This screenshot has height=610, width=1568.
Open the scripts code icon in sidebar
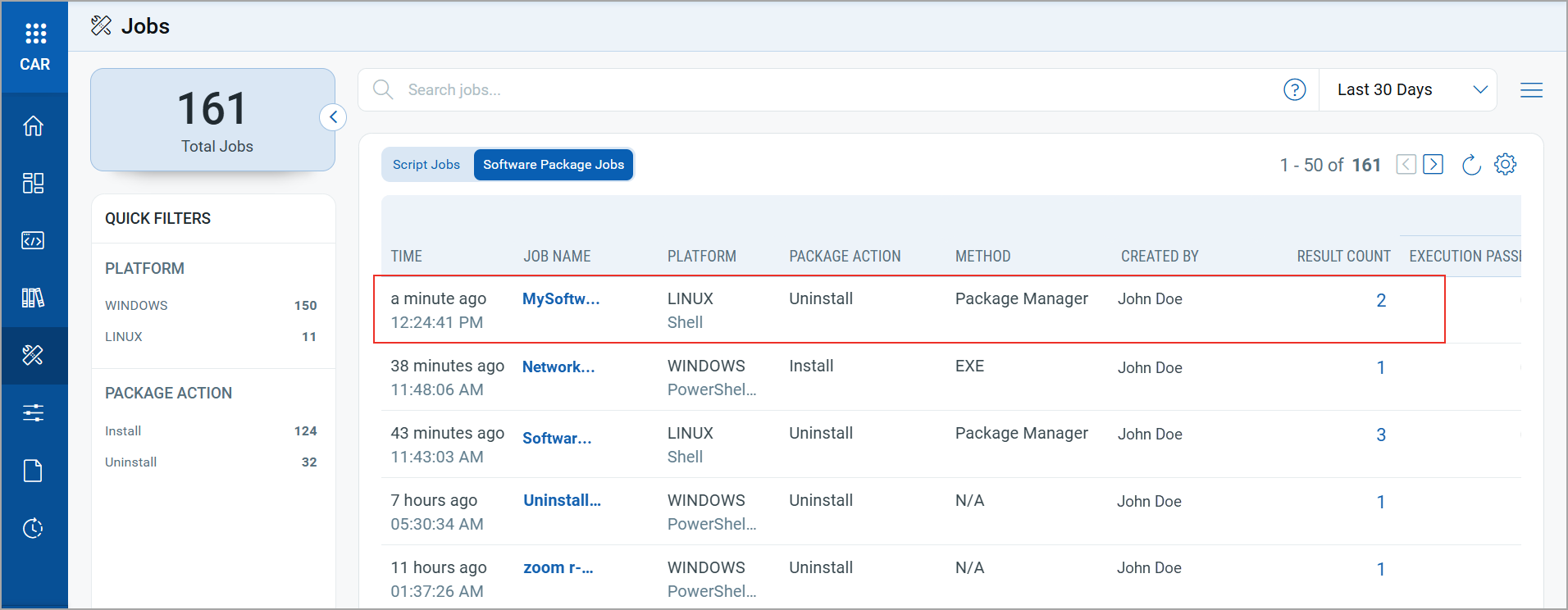(x=33, y=240)
